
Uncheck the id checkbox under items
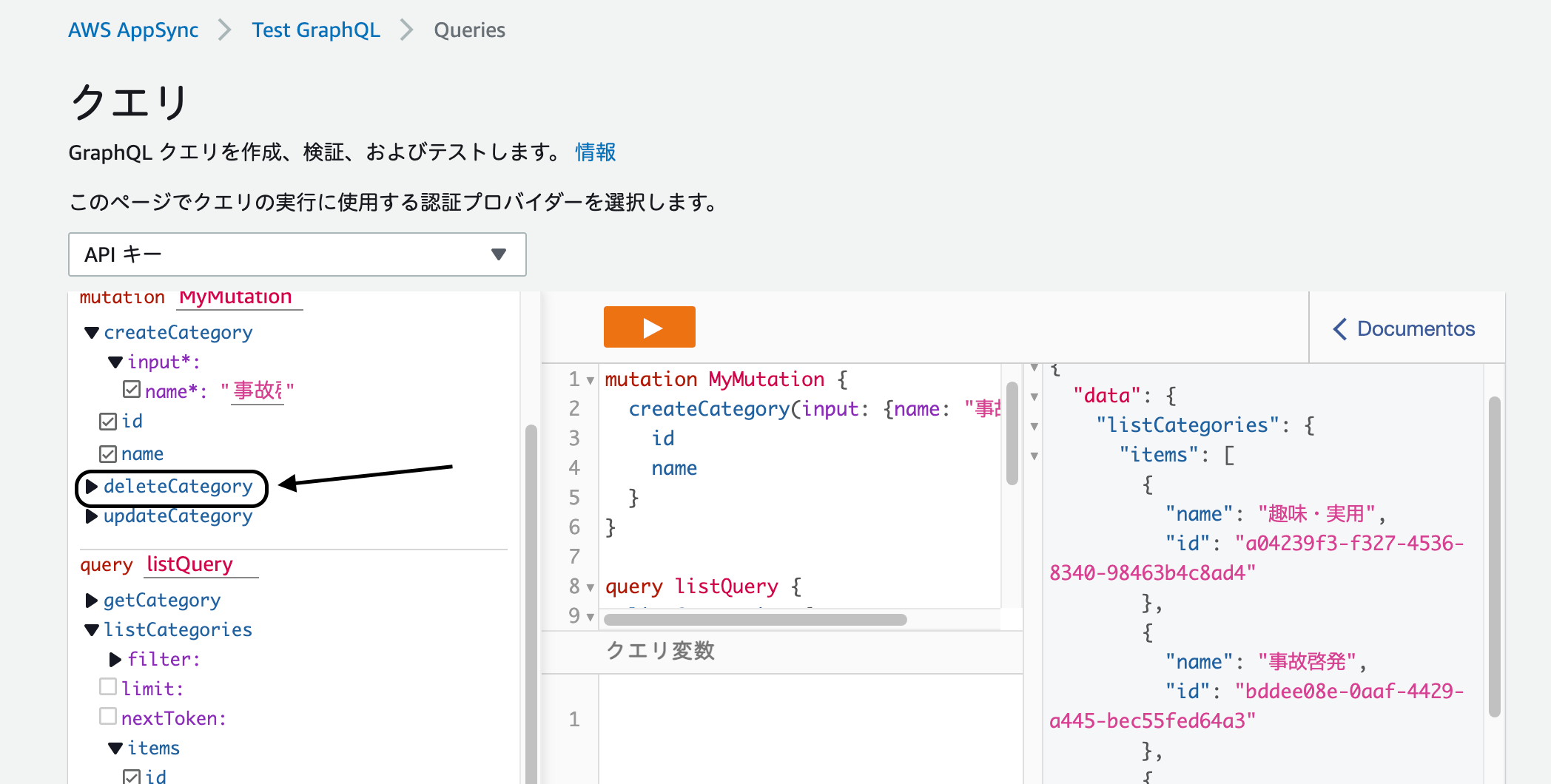pyautogui.click(x=132, y=777)
